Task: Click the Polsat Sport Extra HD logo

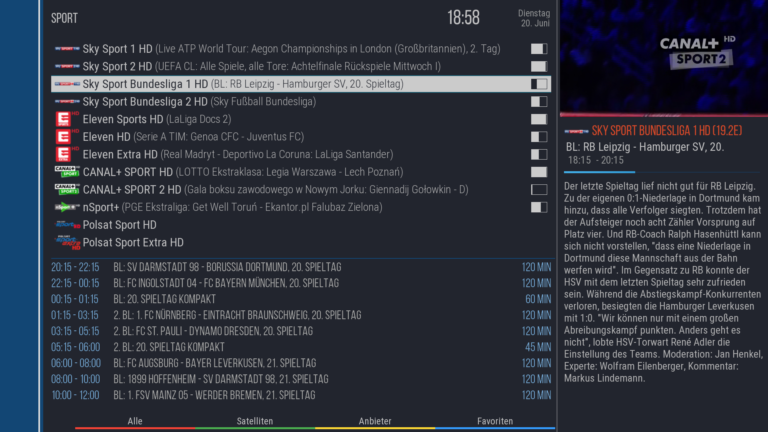Action: [x=67, y=242]
